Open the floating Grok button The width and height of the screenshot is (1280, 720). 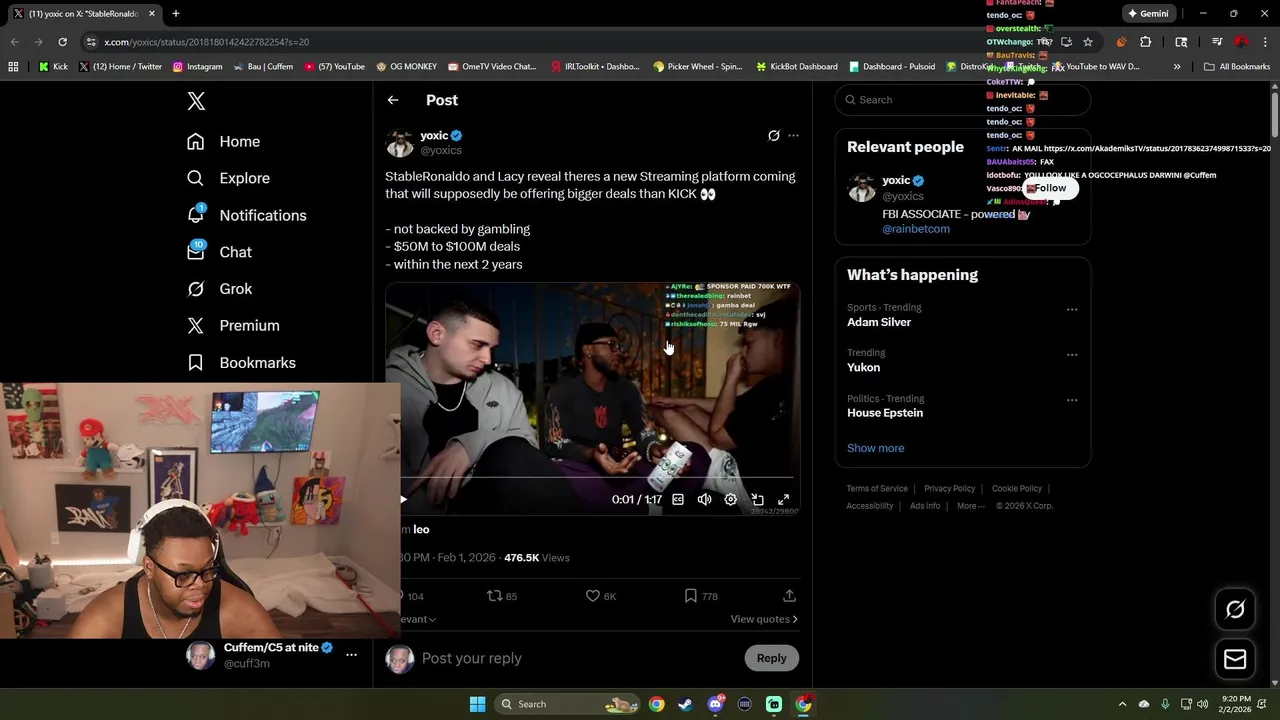1235,609
